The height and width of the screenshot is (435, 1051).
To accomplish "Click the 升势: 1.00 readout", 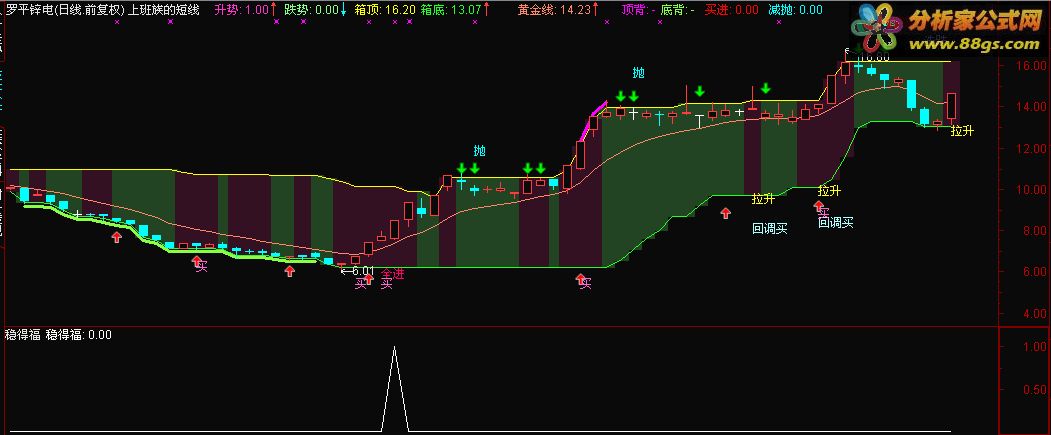I will click(241, 10).
